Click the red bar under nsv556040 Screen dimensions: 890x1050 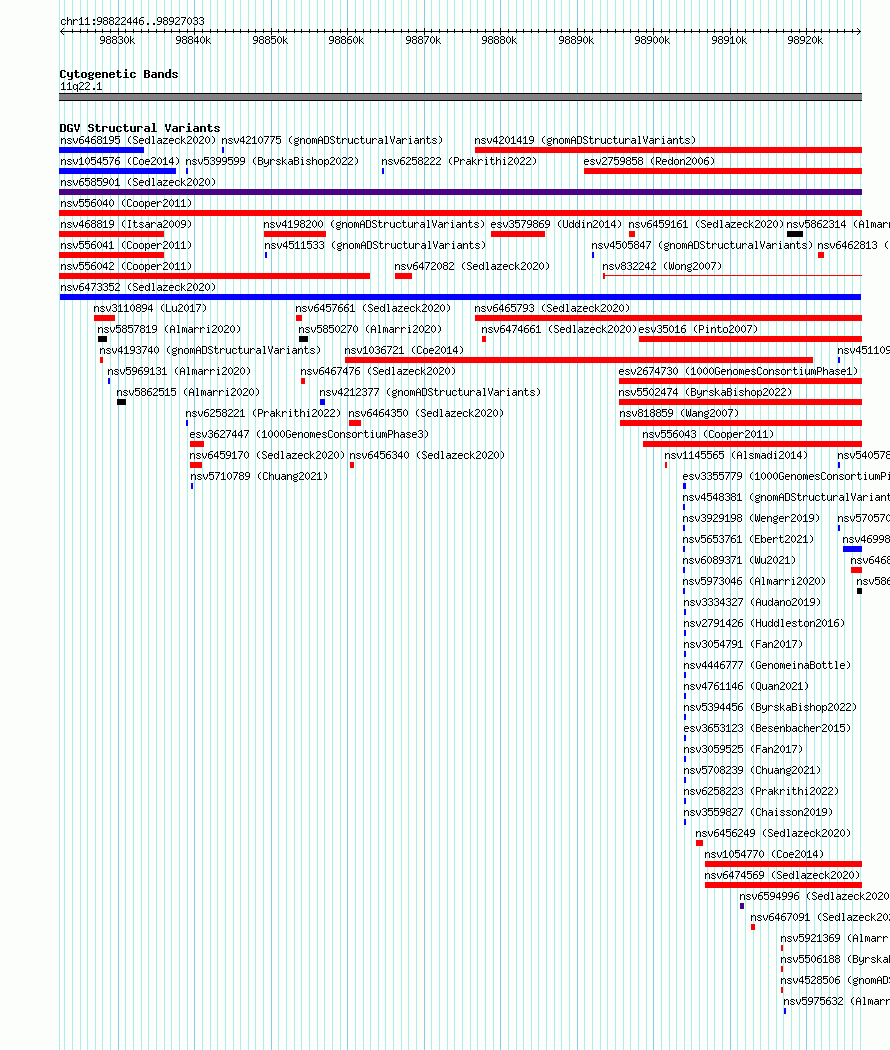click(460, 213)
